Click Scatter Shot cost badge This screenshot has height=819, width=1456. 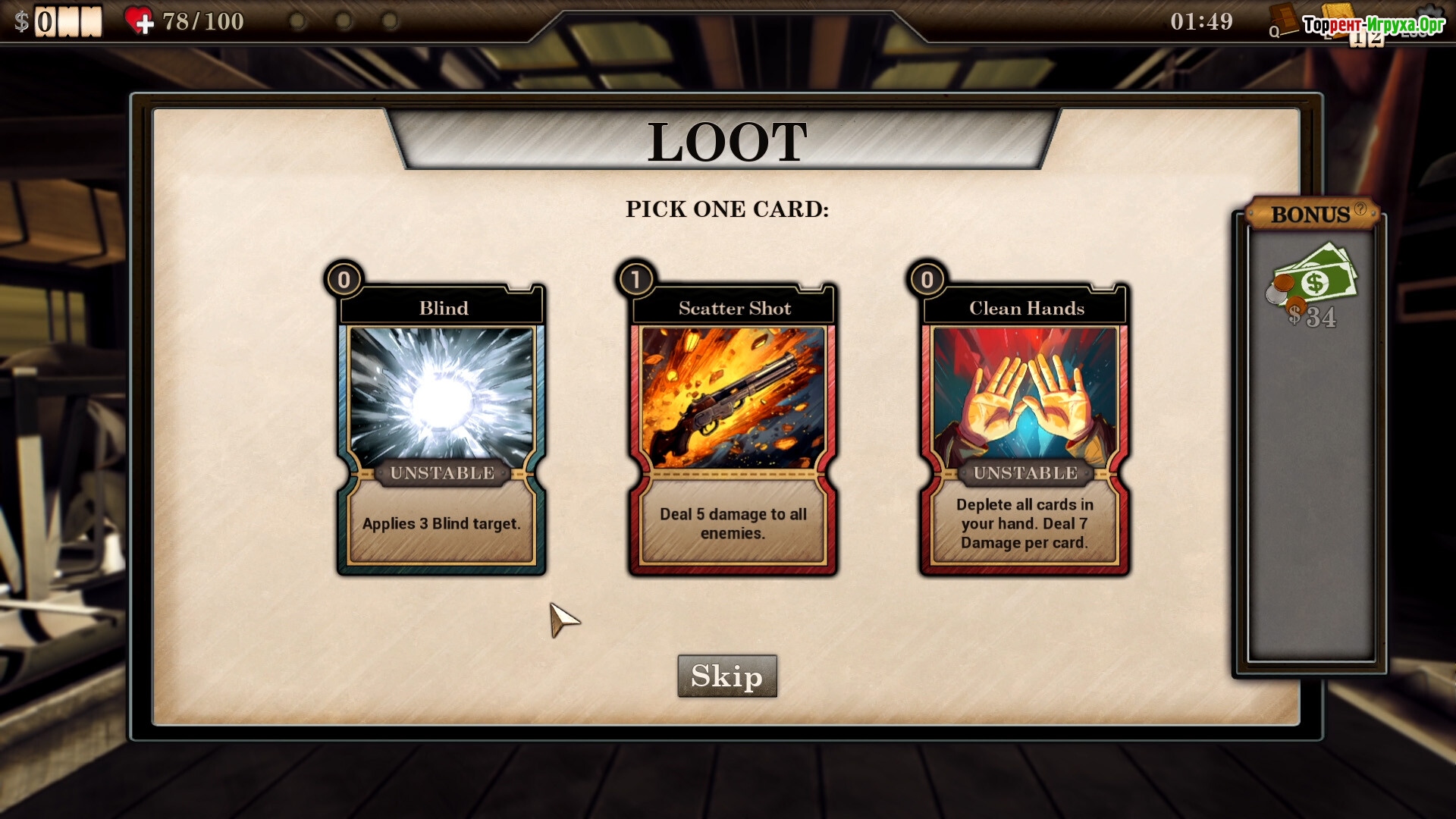[x=636, y=280]
